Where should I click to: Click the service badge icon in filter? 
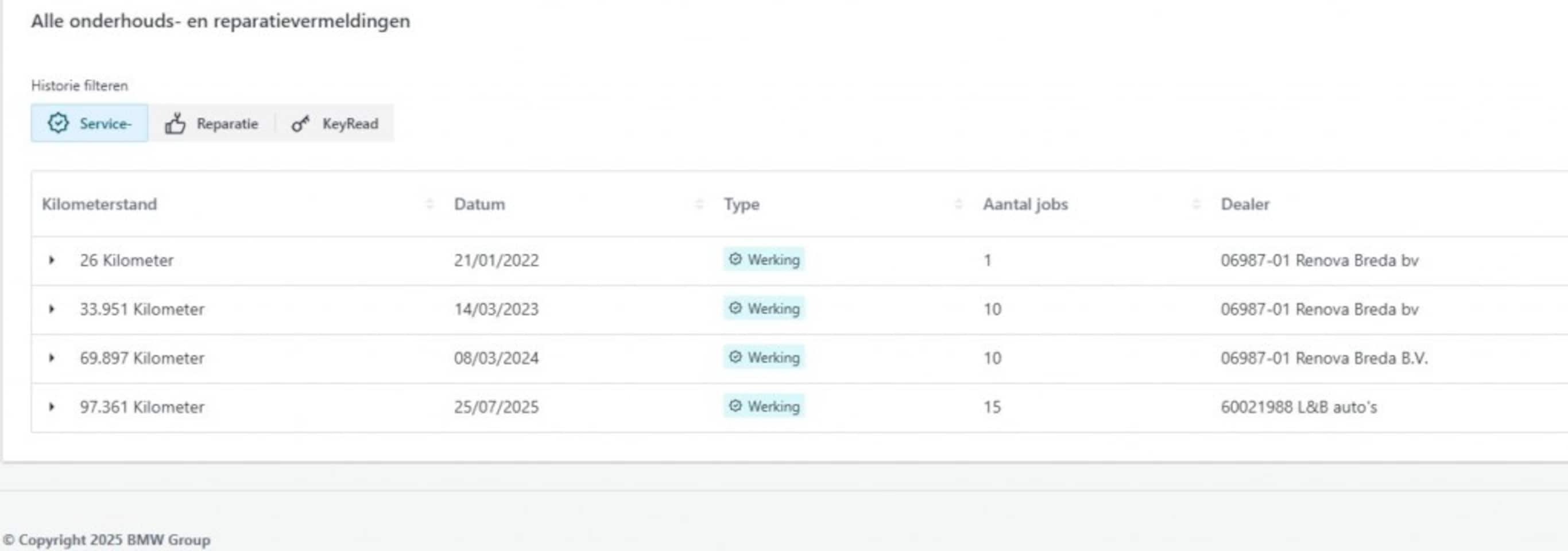coord(59,123)
